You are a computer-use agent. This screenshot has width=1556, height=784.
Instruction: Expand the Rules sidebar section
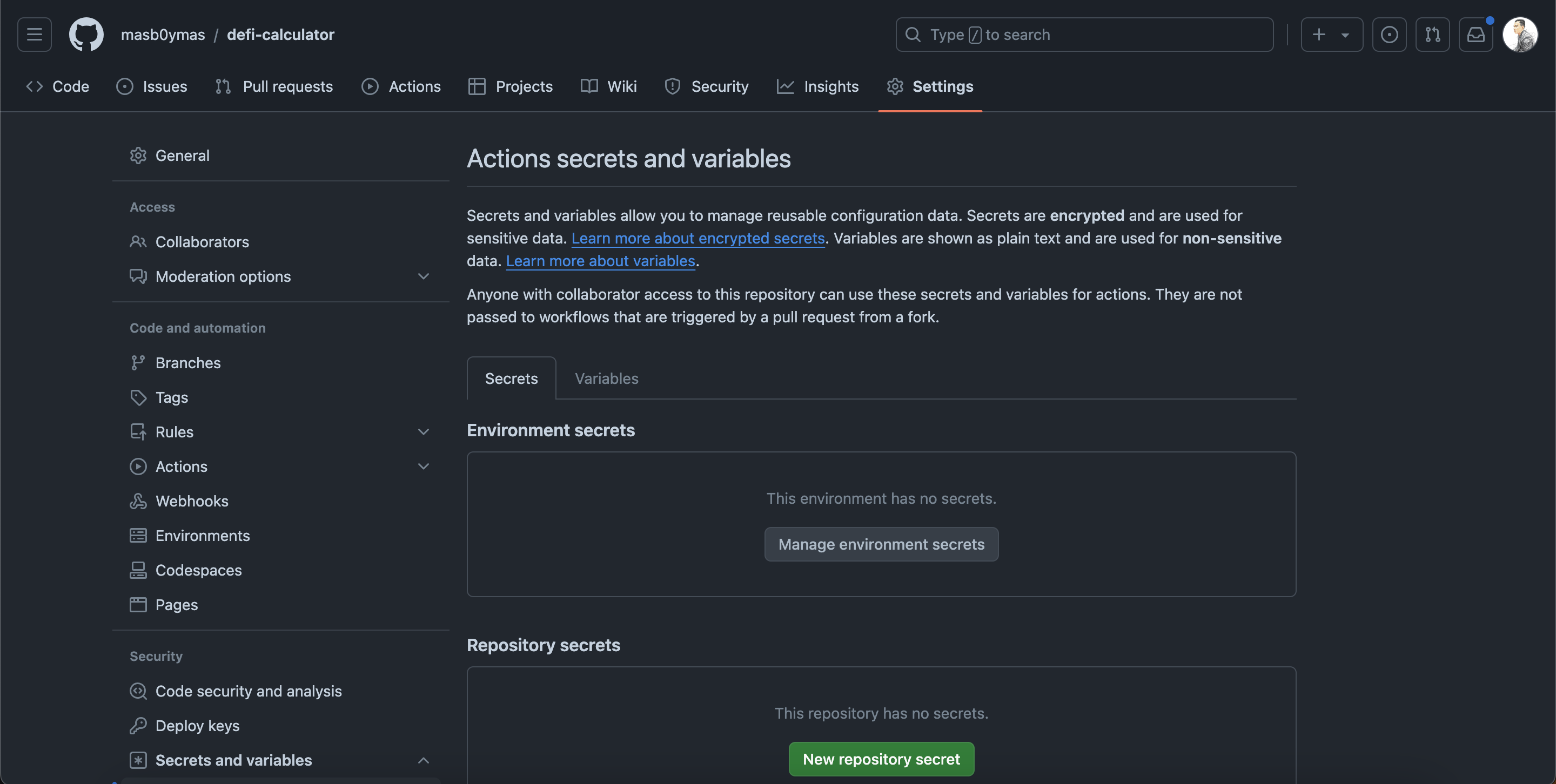pyautogui.click(x=424, y=431)
